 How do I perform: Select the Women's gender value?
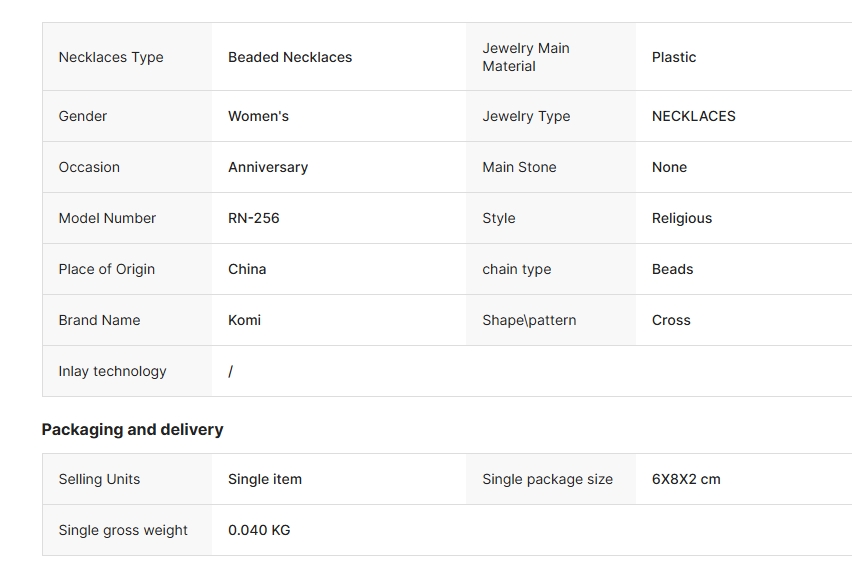coord(258,116)
